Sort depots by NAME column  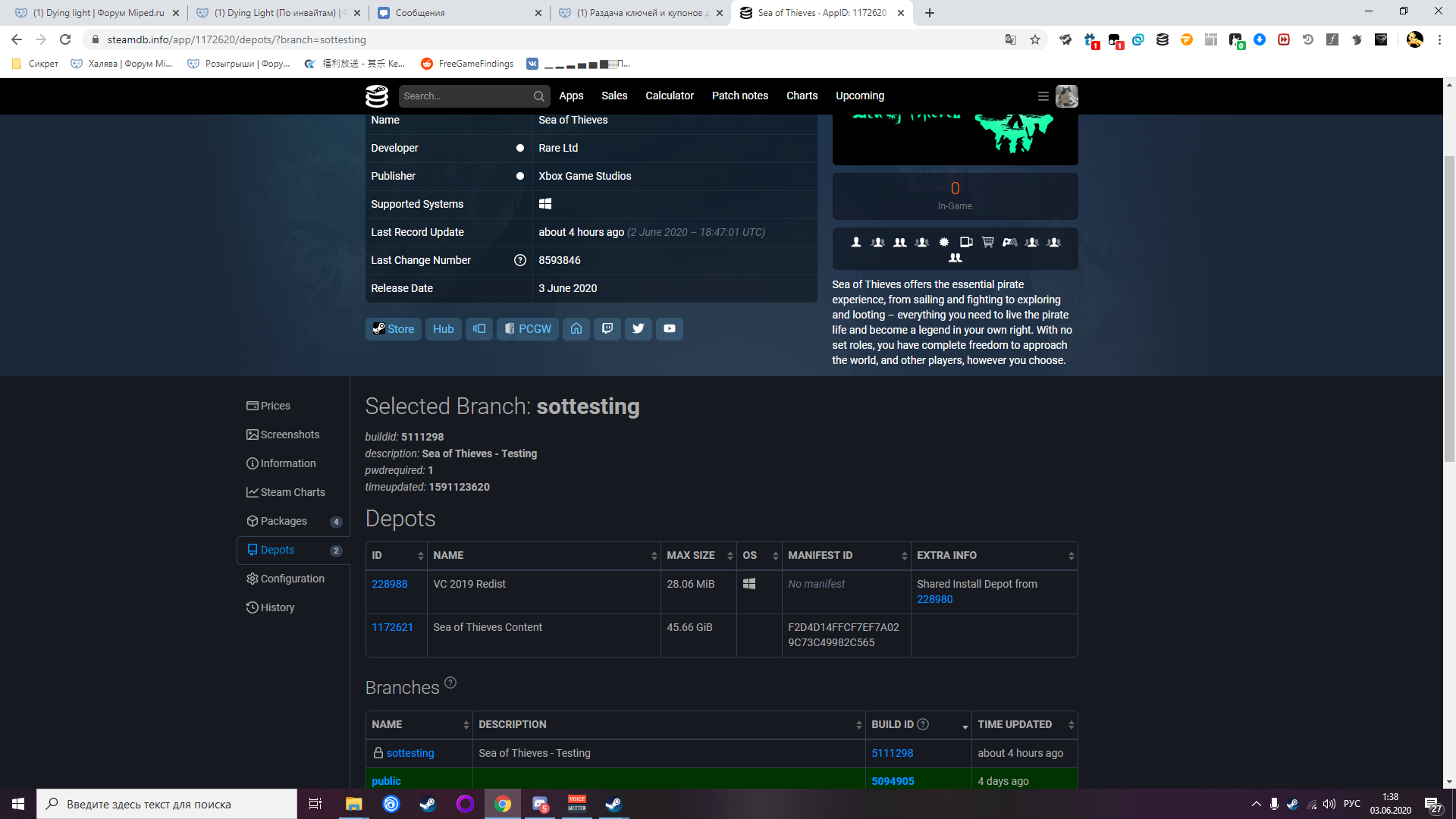click(544, 556)
